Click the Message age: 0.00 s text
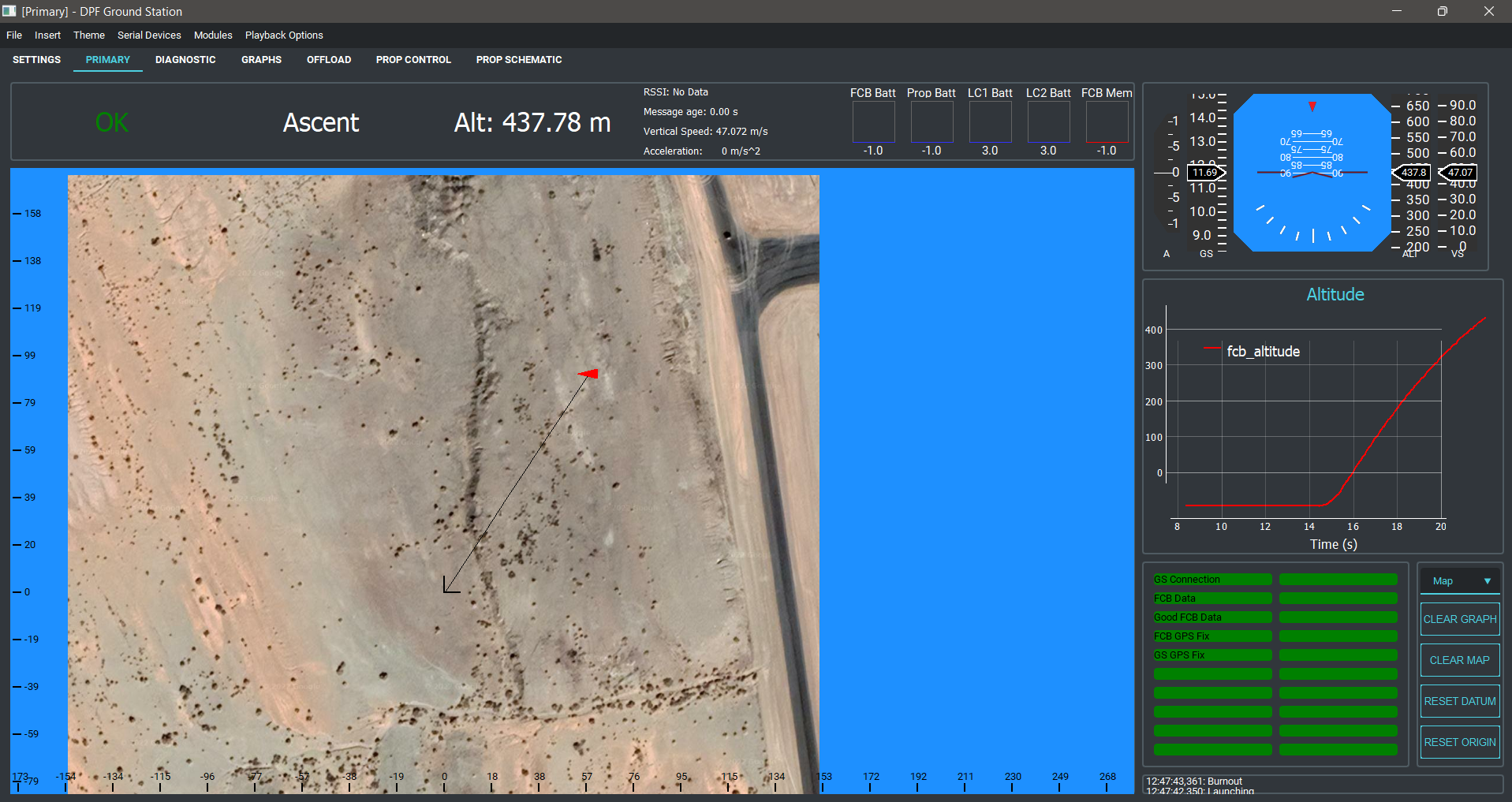This screenshot has height=802, width=1512. [x=691, y=112]
